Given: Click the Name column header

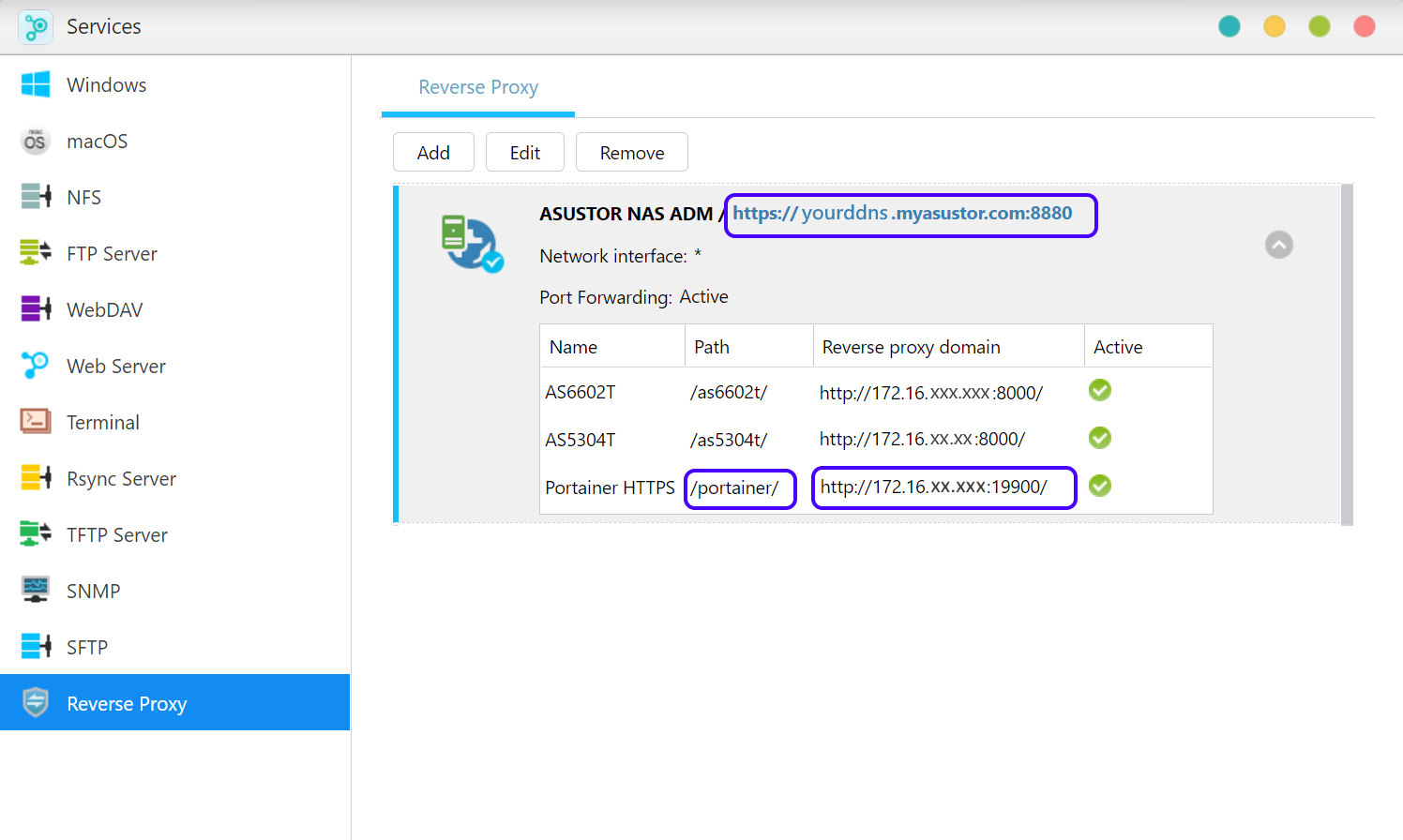Looking at the screenshot, I should 612,346.
